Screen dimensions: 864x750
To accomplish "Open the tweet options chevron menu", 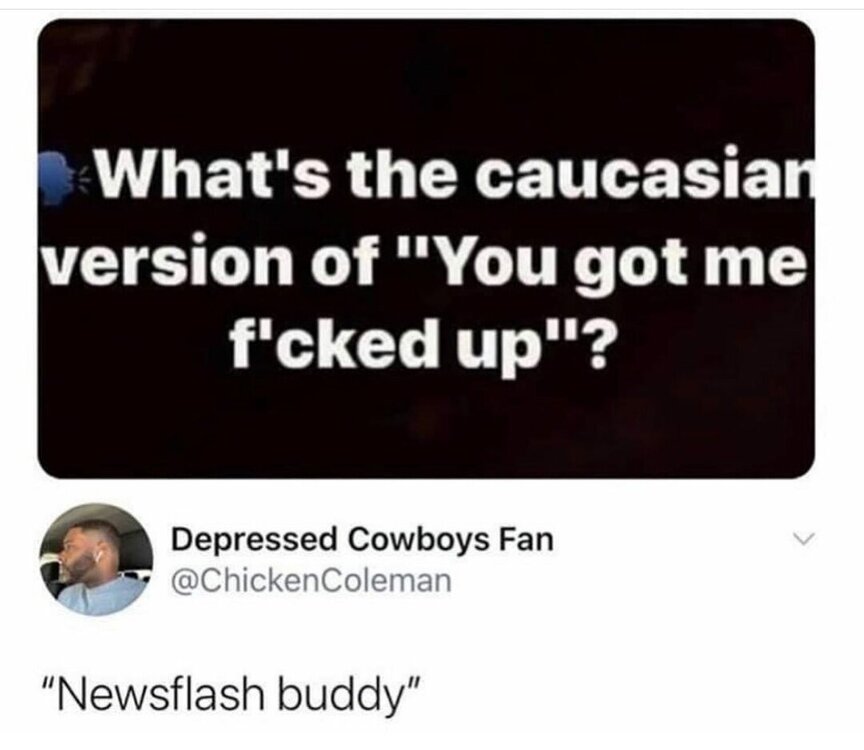I will [x=804, y=537].
